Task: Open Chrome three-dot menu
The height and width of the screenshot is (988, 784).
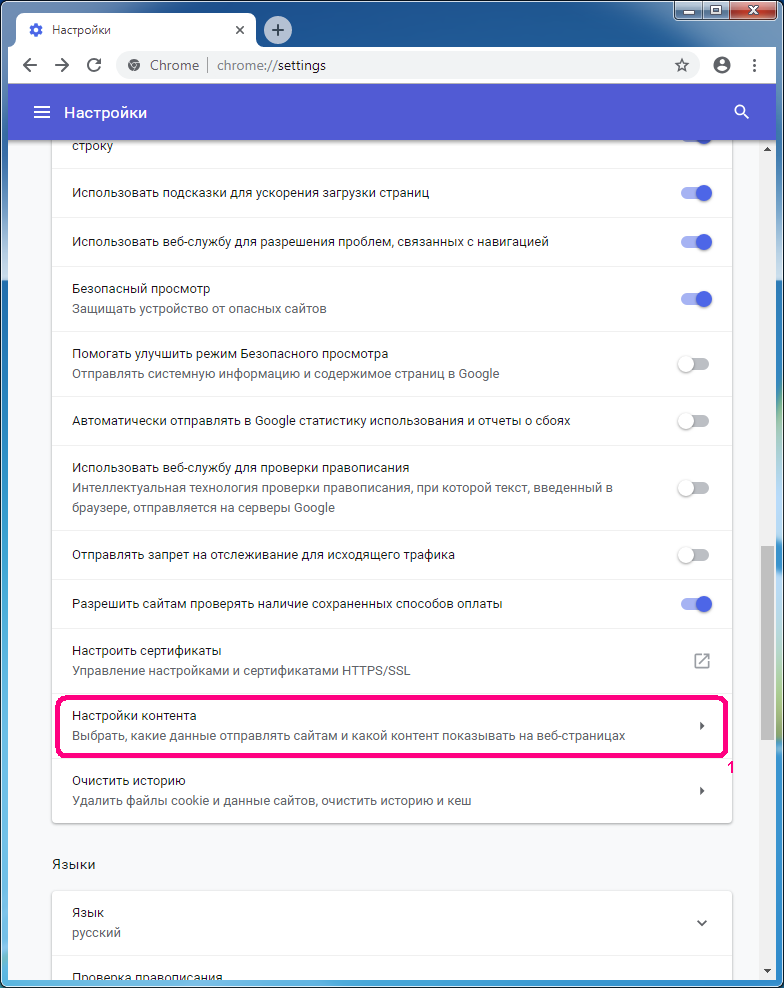Action: [753, 65]
